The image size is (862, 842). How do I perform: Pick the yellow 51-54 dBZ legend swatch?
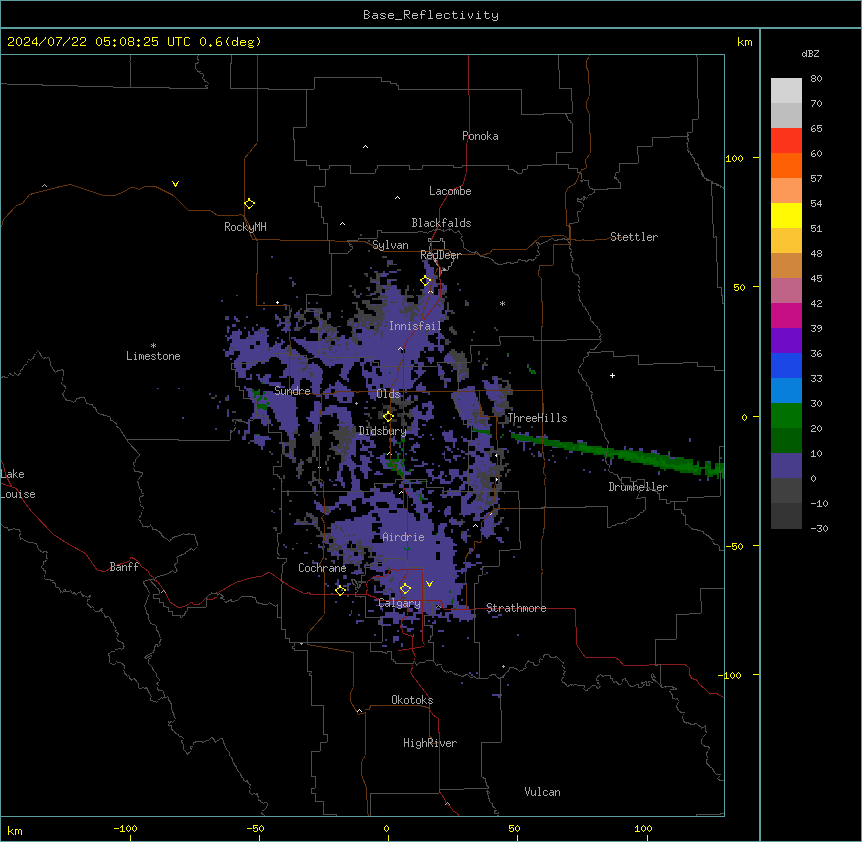[786, 215]
